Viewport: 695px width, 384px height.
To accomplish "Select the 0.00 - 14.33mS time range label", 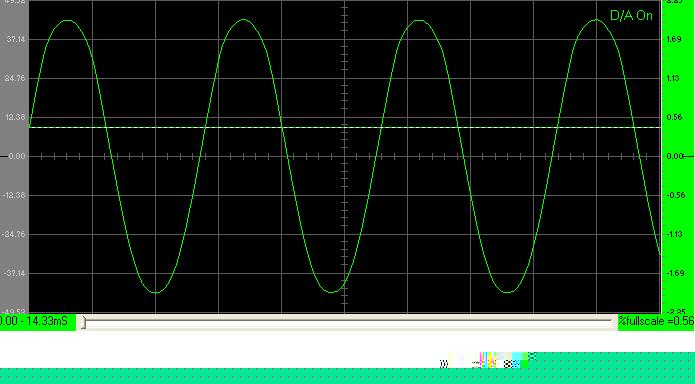I will (x=34, y=321).
